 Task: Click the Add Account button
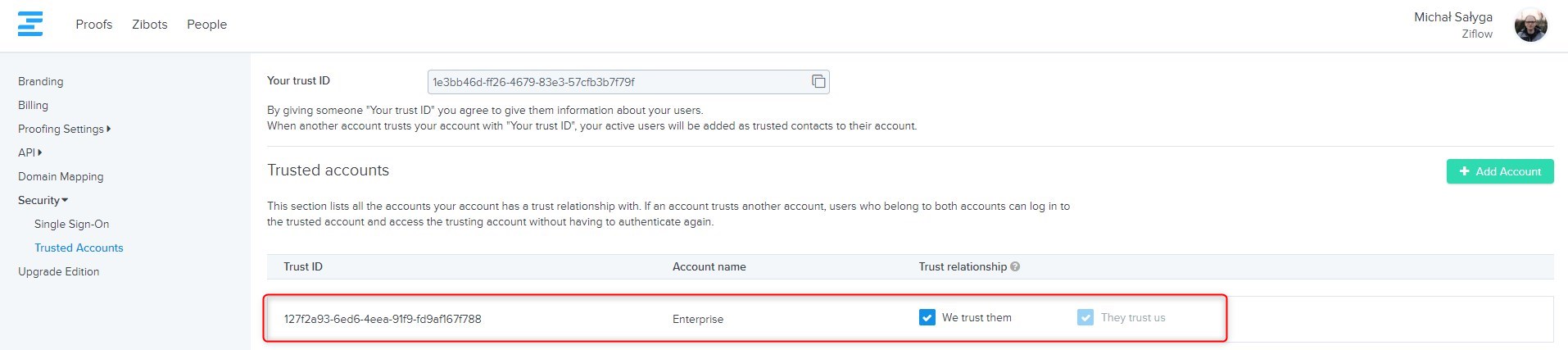tap(1499, 171)
